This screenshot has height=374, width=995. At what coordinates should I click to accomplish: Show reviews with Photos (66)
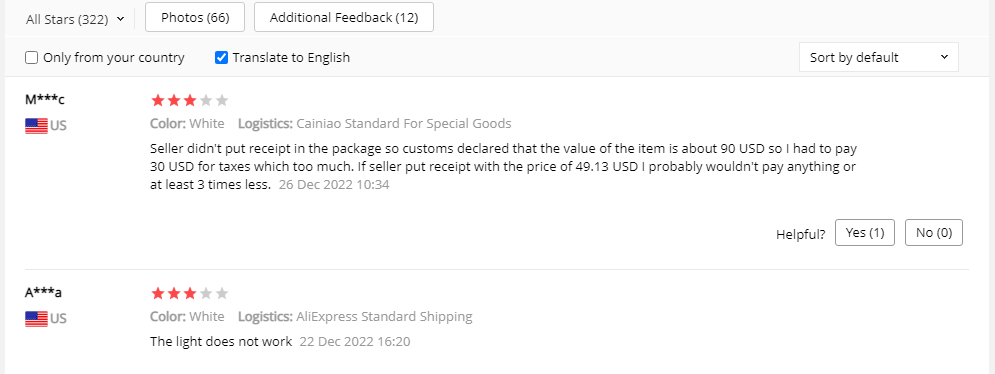(195, 17)
